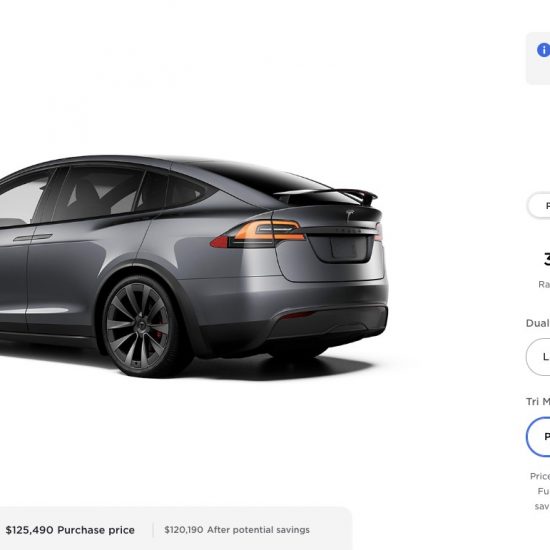Click the $125,490 Purchase price text
550x550 pixels.
[70, 530]
